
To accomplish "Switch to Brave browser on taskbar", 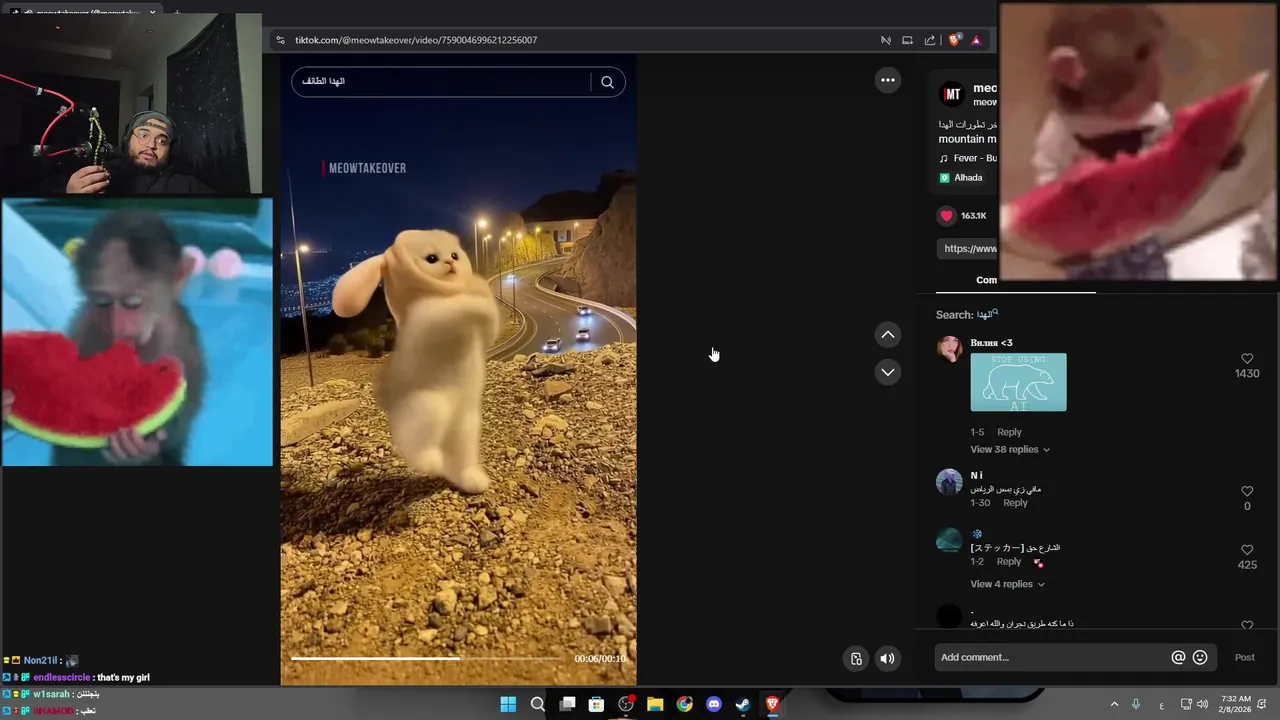I will pos(772,704).
